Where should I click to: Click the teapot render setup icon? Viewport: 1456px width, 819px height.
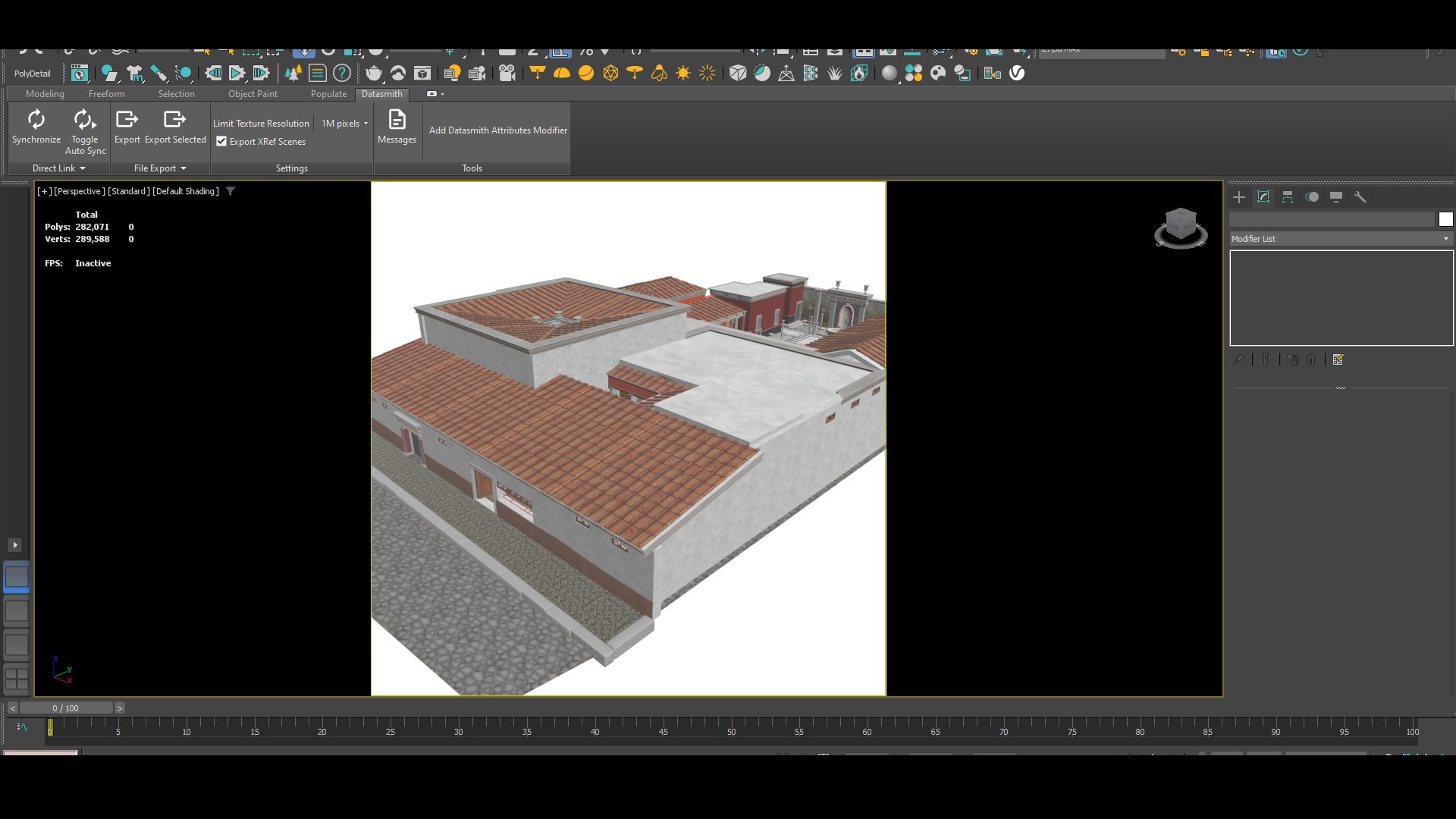[374, 73]
